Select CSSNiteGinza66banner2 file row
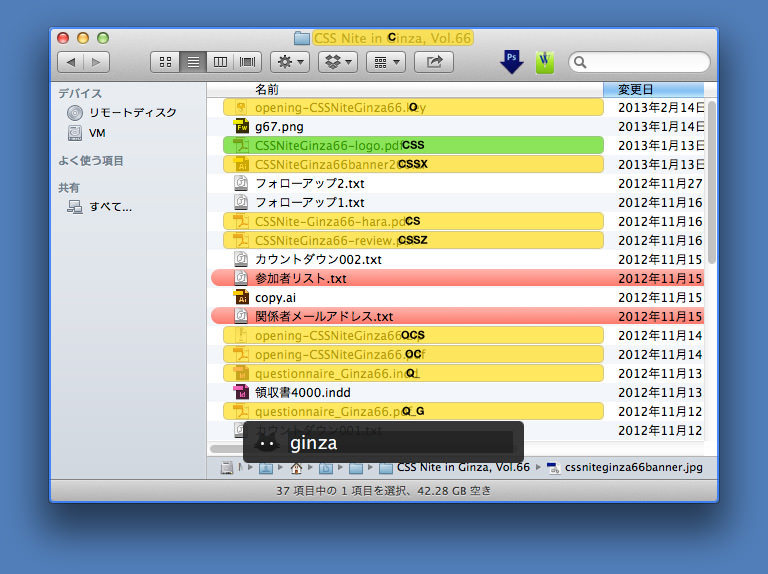This screenshot has width=768, height=574. click(413, 165)
